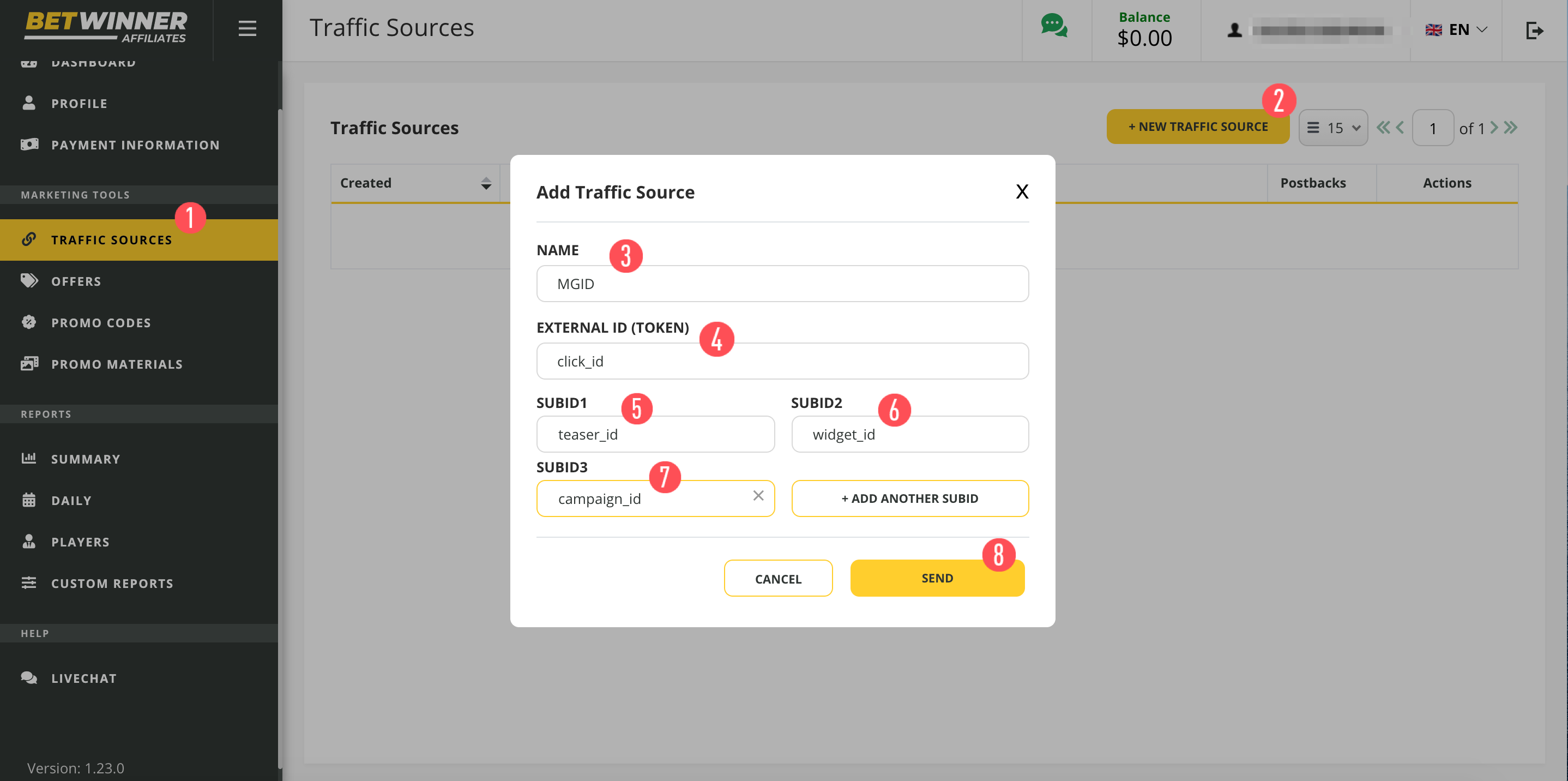Screen dimensions: 1568x781
Task: Open Promo Codes menu item
Action: click(101, 323)
